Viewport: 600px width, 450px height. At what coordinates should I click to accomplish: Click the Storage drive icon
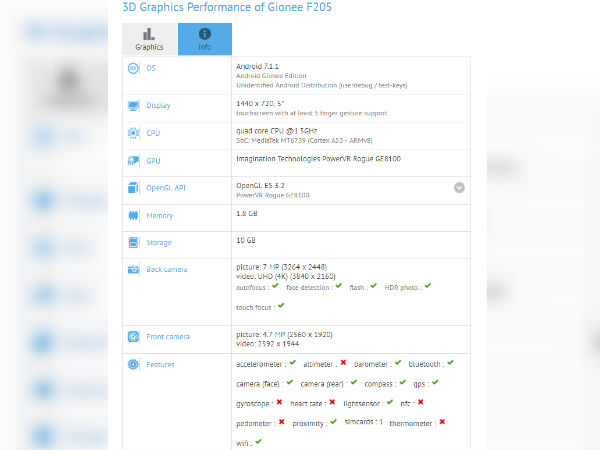(x=133, y=243)
